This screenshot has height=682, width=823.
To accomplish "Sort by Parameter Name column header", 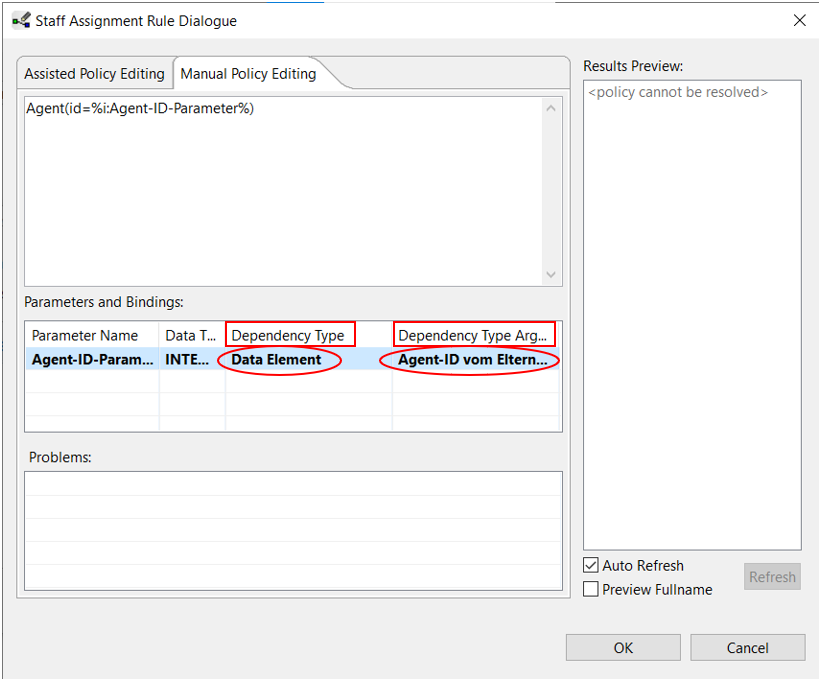I will point(91,335).
